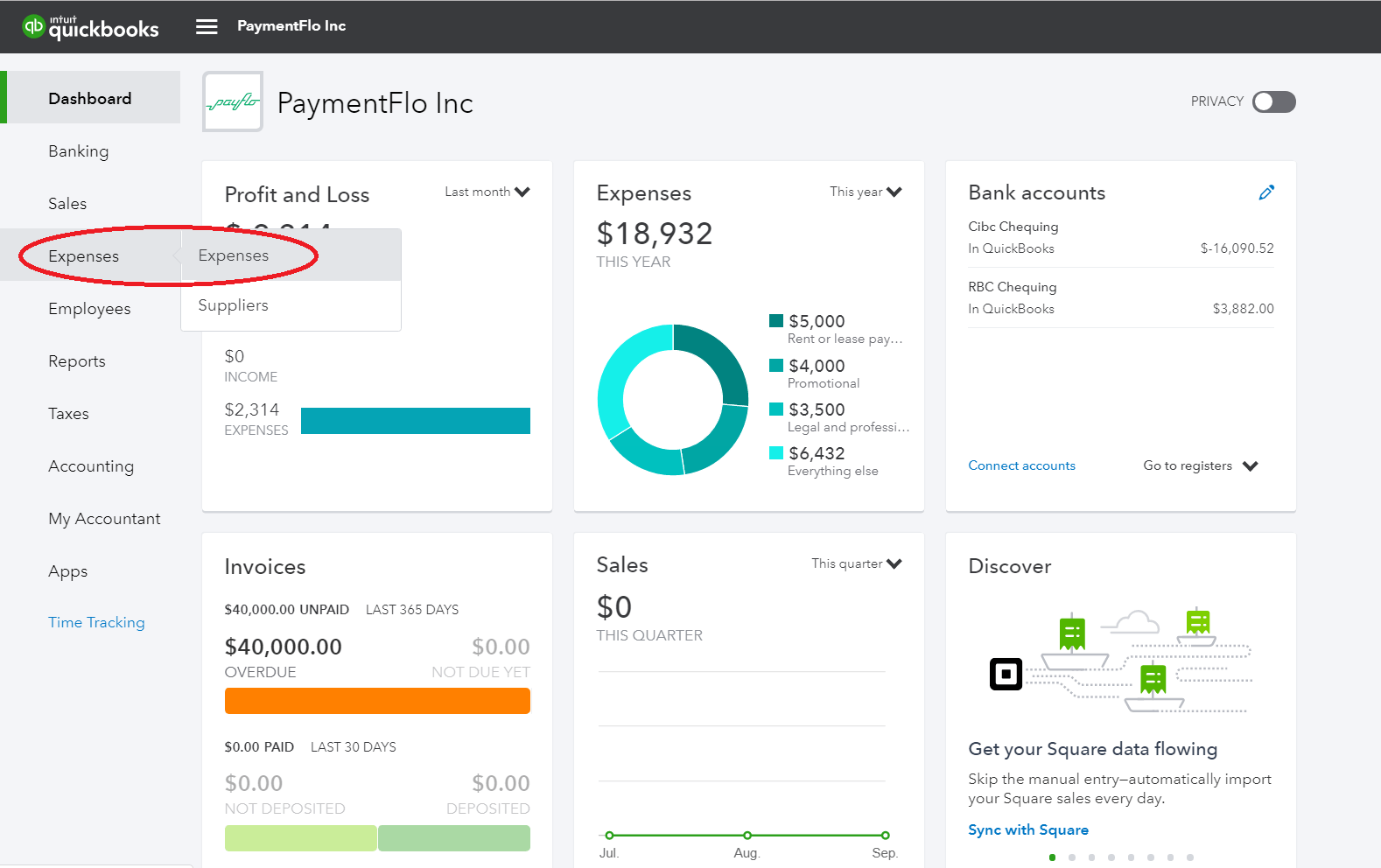Click the QuickBooks logo icon
This screenshot has height=868, width=1381.
[x=33, y=26]
